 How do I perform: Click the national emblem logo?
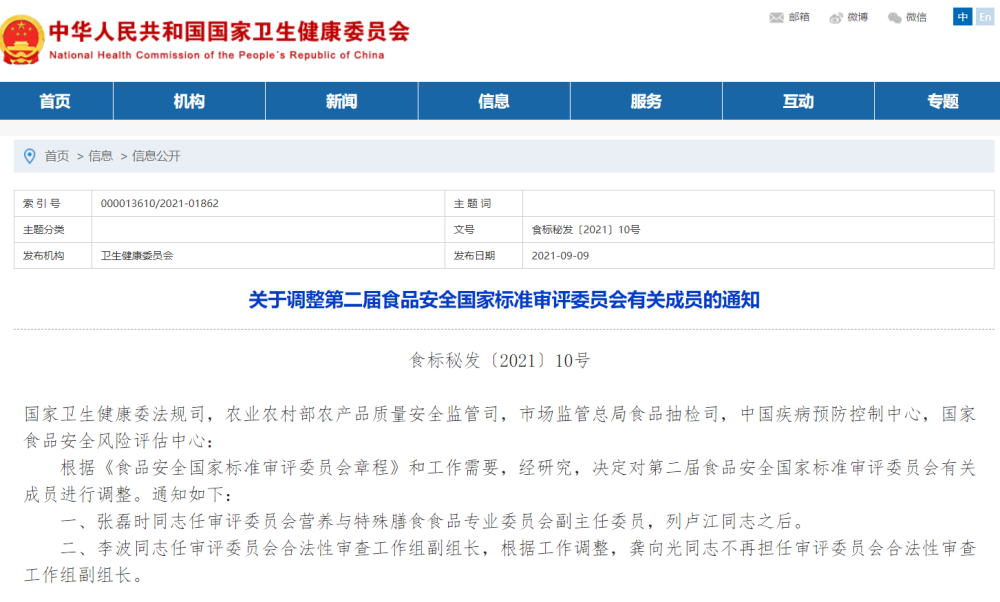[x=22, y=40]
